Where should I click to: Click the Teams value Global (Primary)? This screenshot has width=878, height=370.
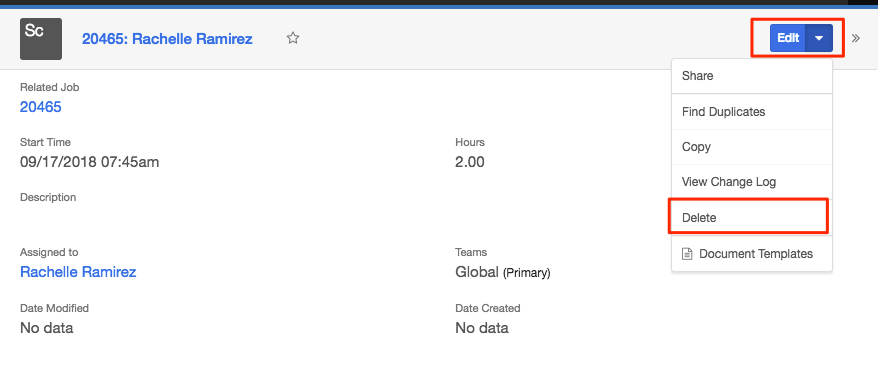(503, 273)
